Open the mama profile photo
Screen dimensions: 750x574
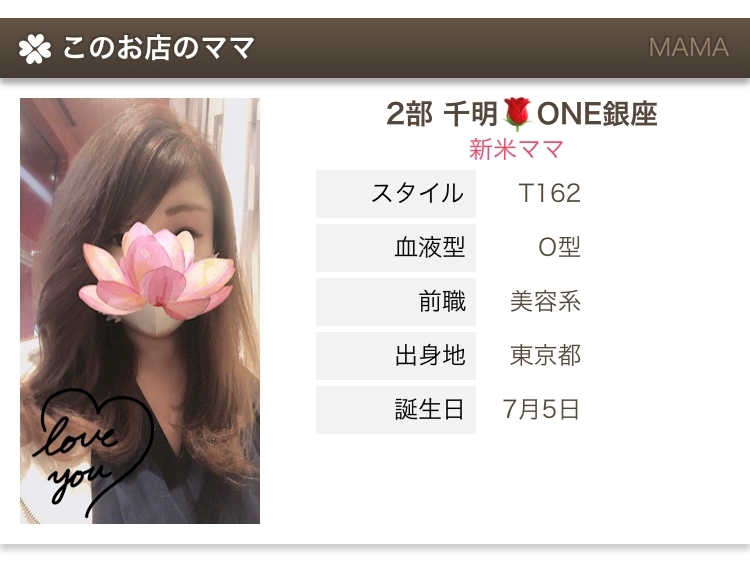(x=140, y=311)
